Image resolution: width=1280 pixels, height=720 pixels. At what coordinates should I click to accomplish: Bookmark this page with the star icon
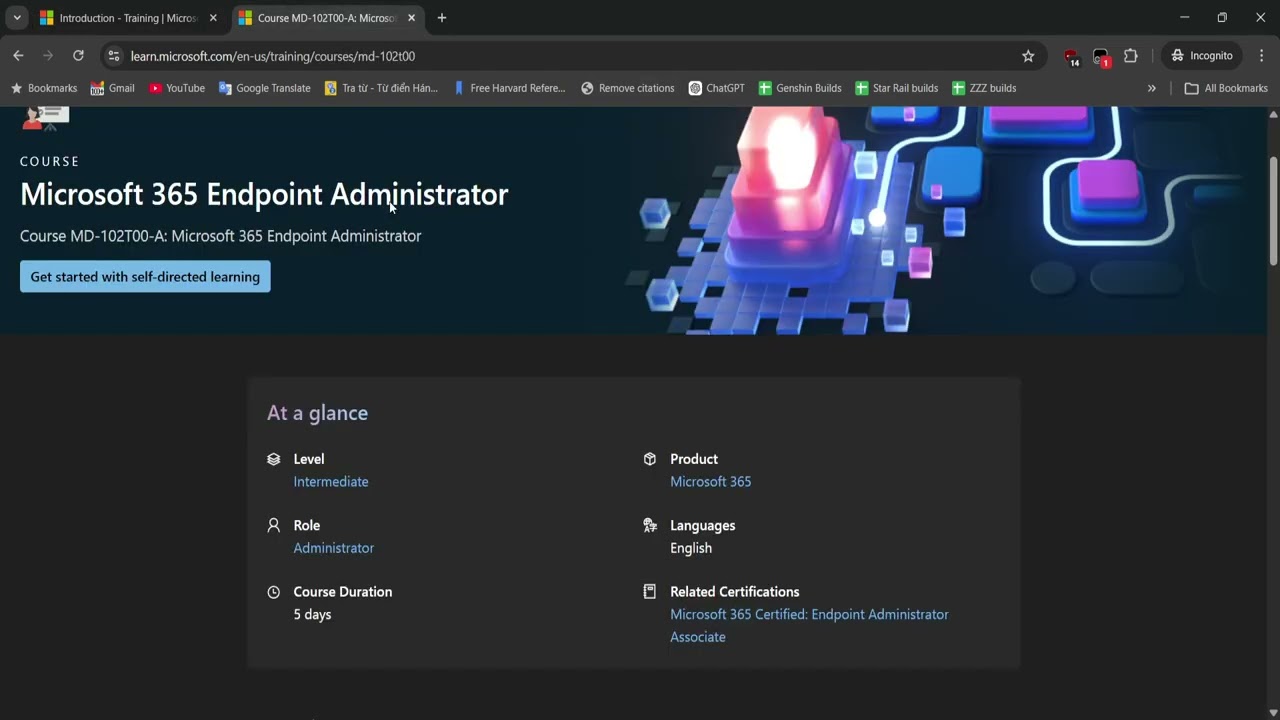(x=1028, y=56)
